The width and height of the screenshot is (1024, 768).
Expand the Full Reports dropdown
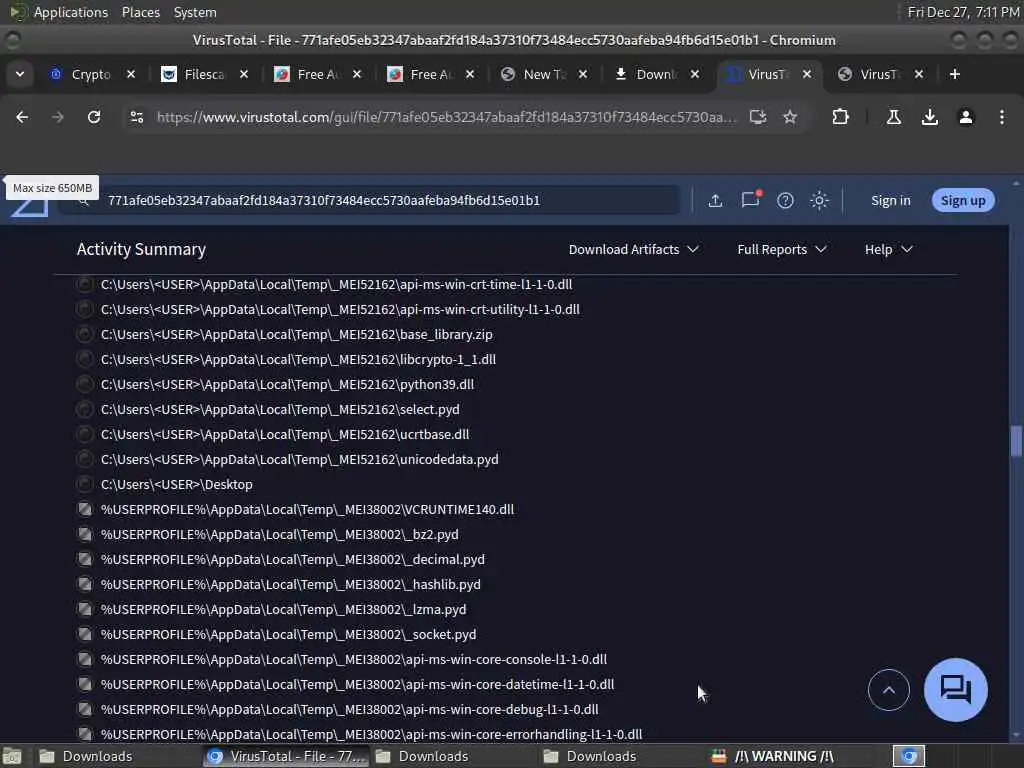click(x=782, y=249)
